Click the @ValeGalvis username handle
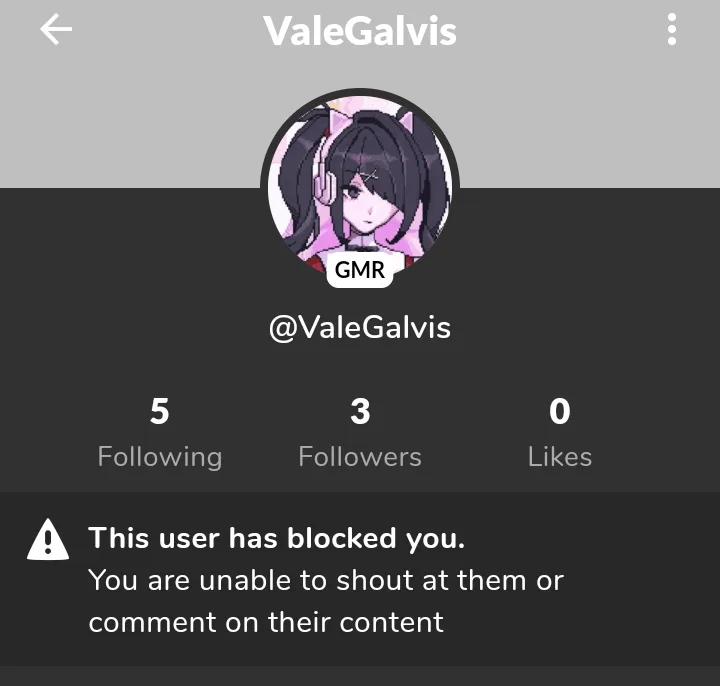This screenshot has height=686, width=720. pyautogui.click(x=360, y=327)
